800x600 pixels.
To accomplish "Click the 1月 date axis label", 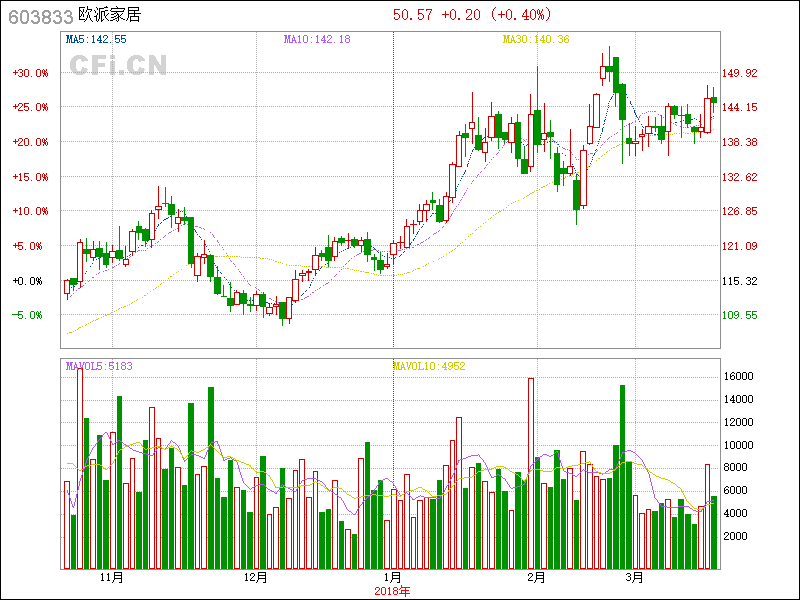I will [392, 578].
